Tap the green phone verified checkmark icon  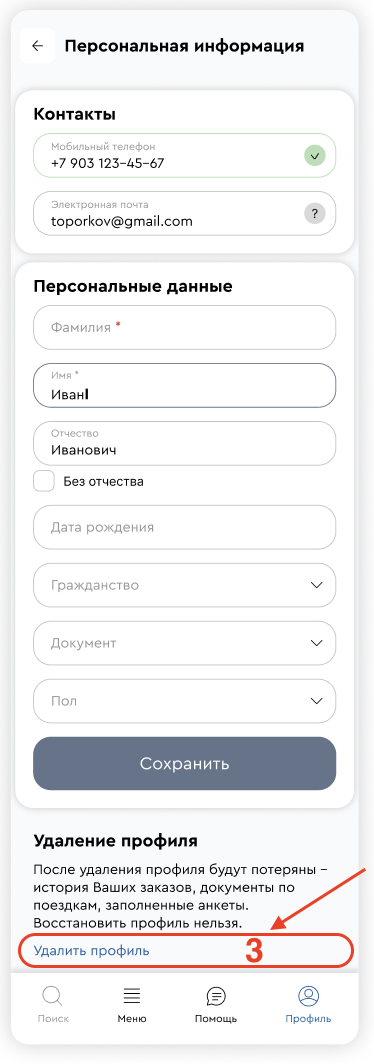314,156
